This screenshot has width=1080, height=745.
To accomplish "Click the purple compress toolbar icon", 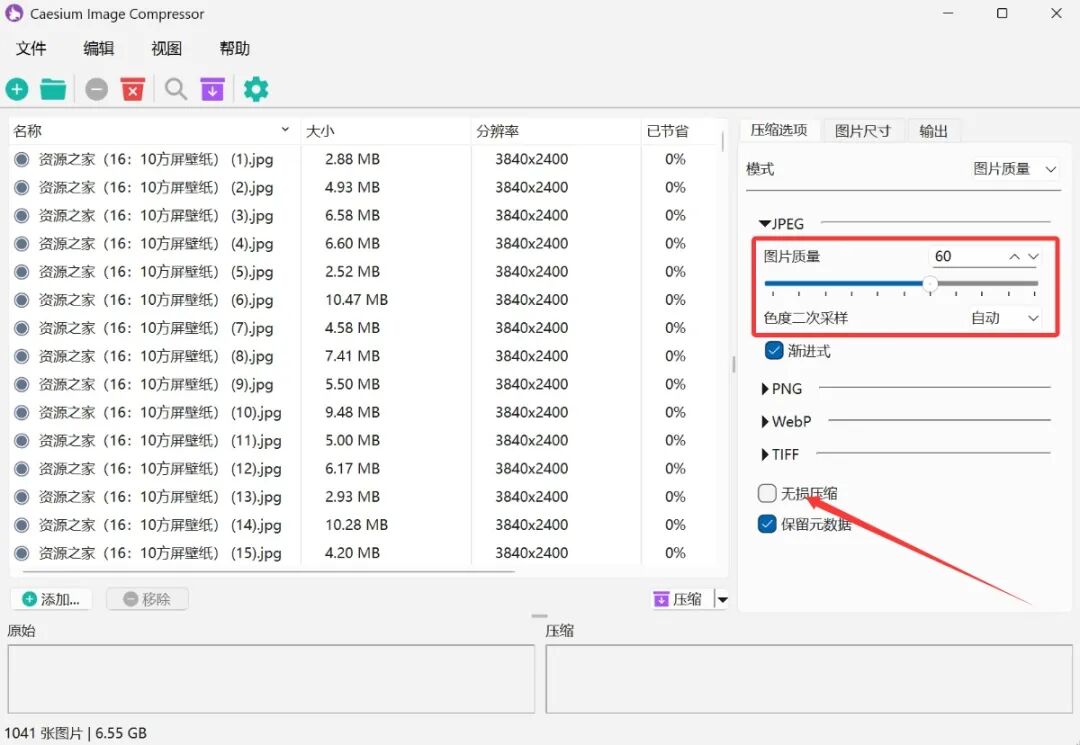I will (x=212, y=90).
